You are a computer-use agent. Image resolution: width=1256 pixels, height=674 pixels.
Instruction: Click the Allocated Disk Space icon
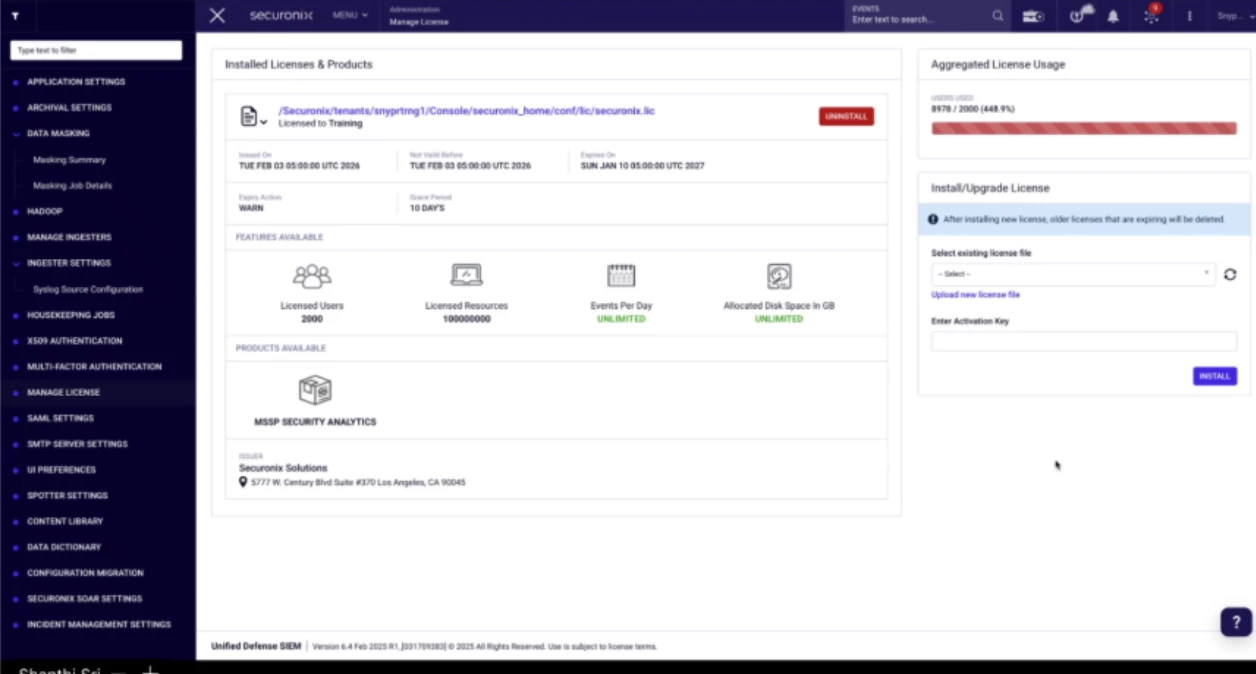pyautogui.click(x=779, y=276)
